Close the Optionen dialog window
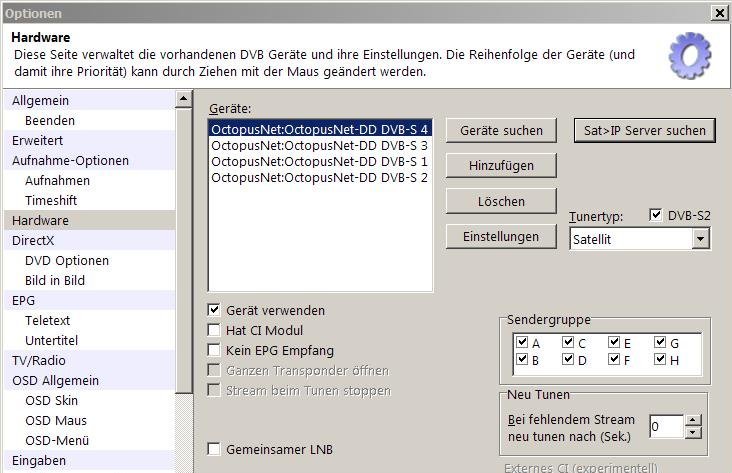Viewport: 732px width, 473px height. [719, 13]
